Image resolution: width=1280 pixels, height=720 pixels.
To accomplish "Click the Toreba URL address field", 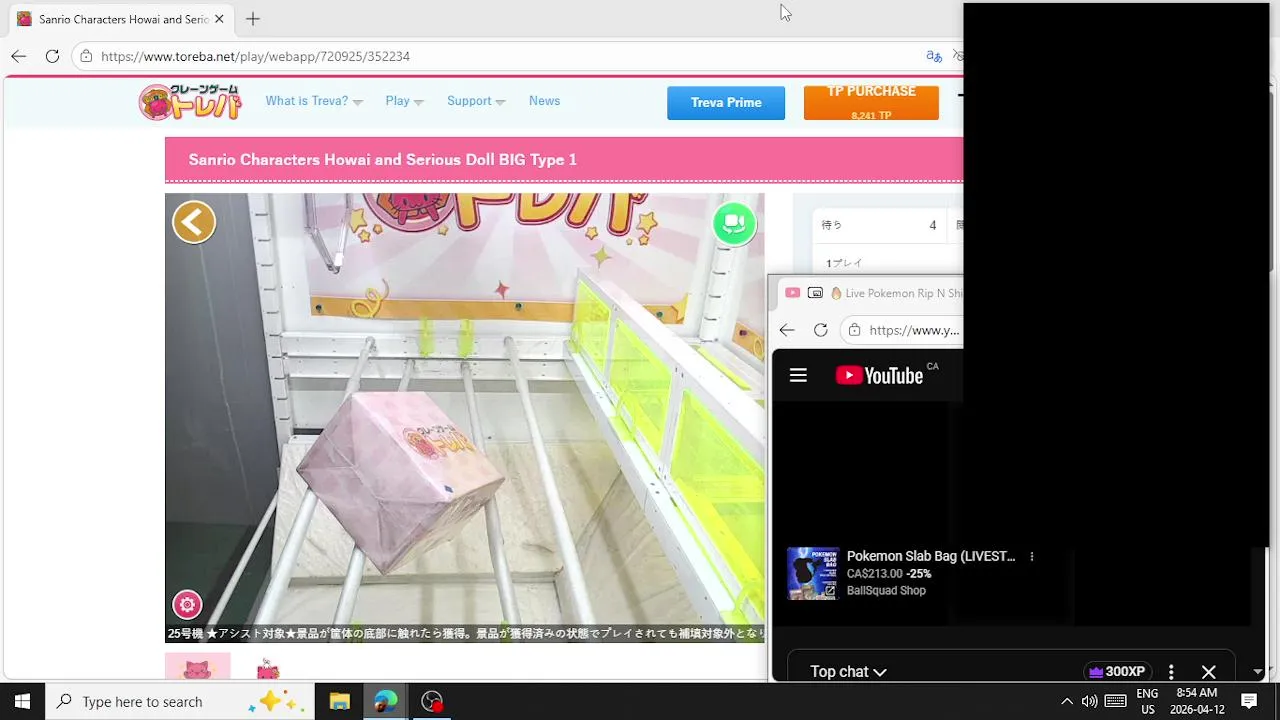I will pos(500,56).
